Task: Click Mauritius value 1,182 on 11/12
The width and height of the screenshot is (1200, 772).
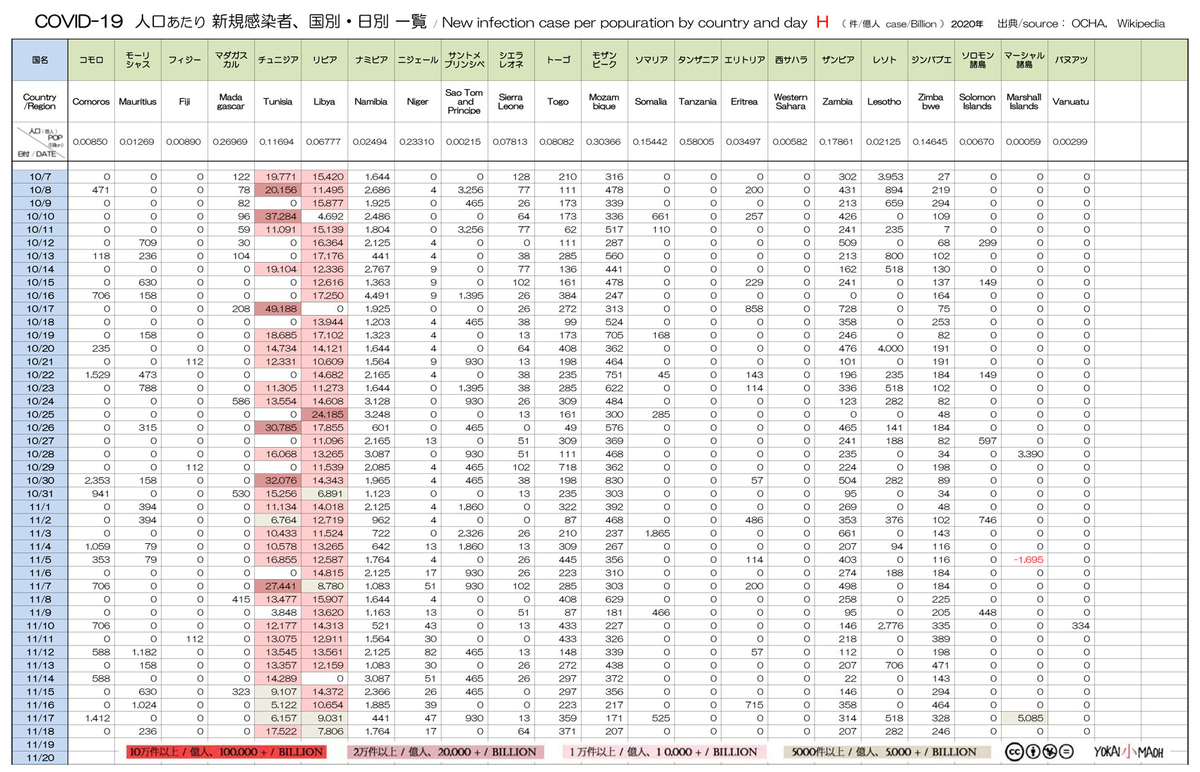Action: [145, 651]
